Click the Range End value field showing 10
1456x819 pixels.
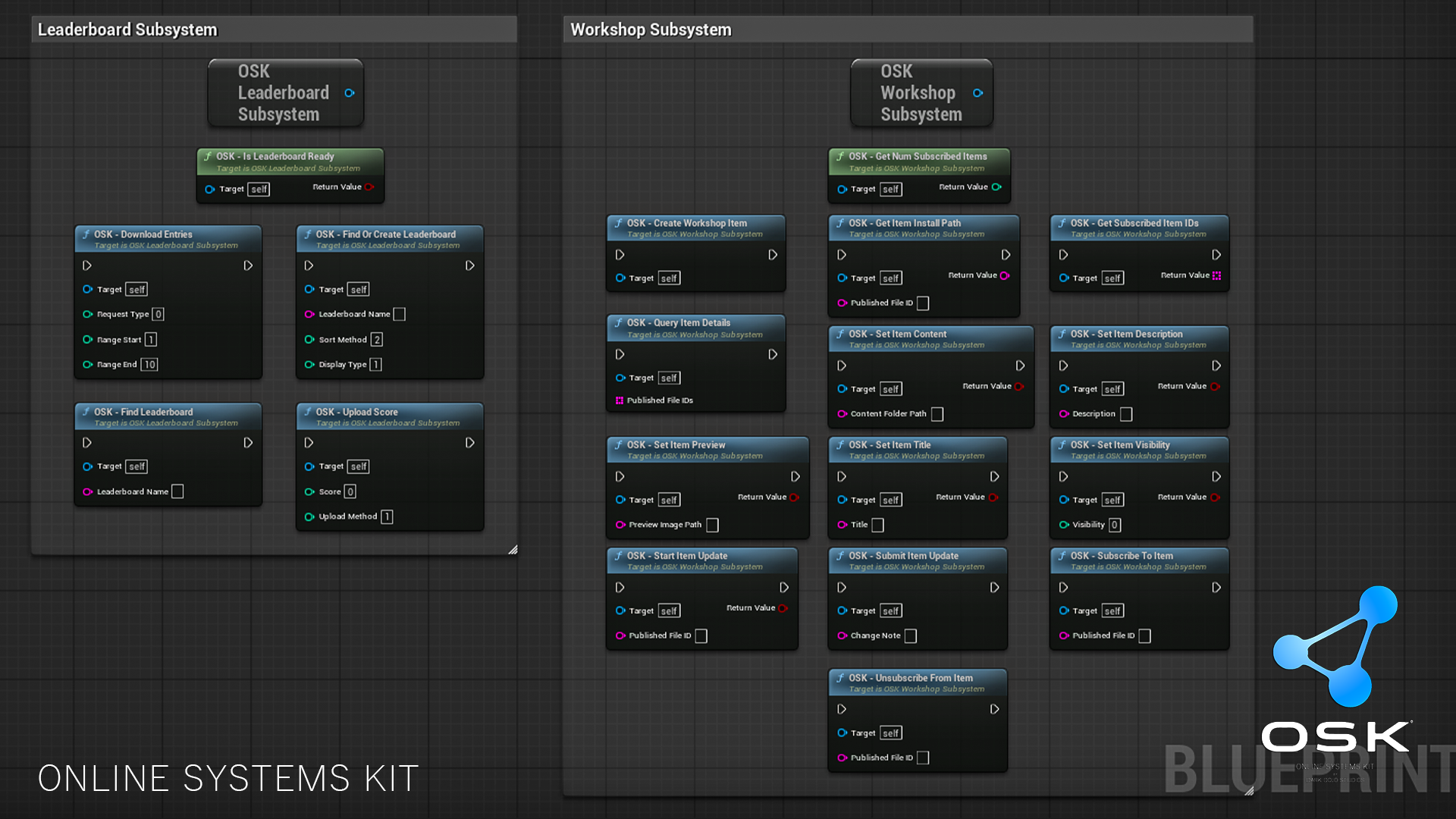click(x=149, y=365)
